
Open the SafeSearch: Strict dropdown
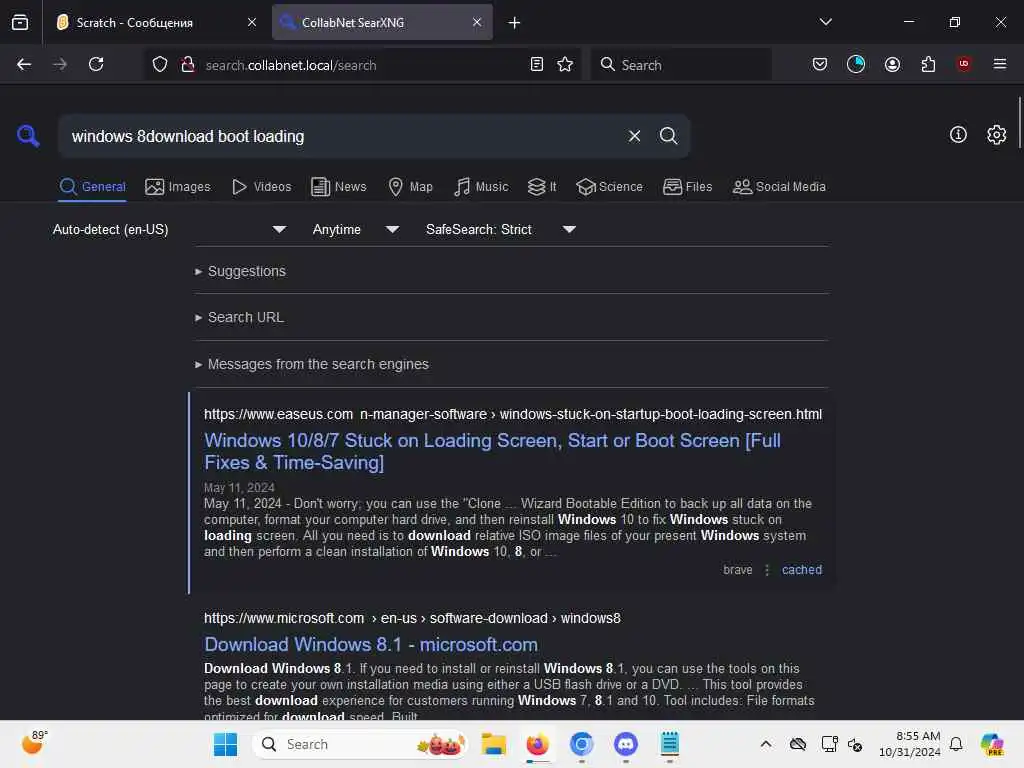pos(500,229)
